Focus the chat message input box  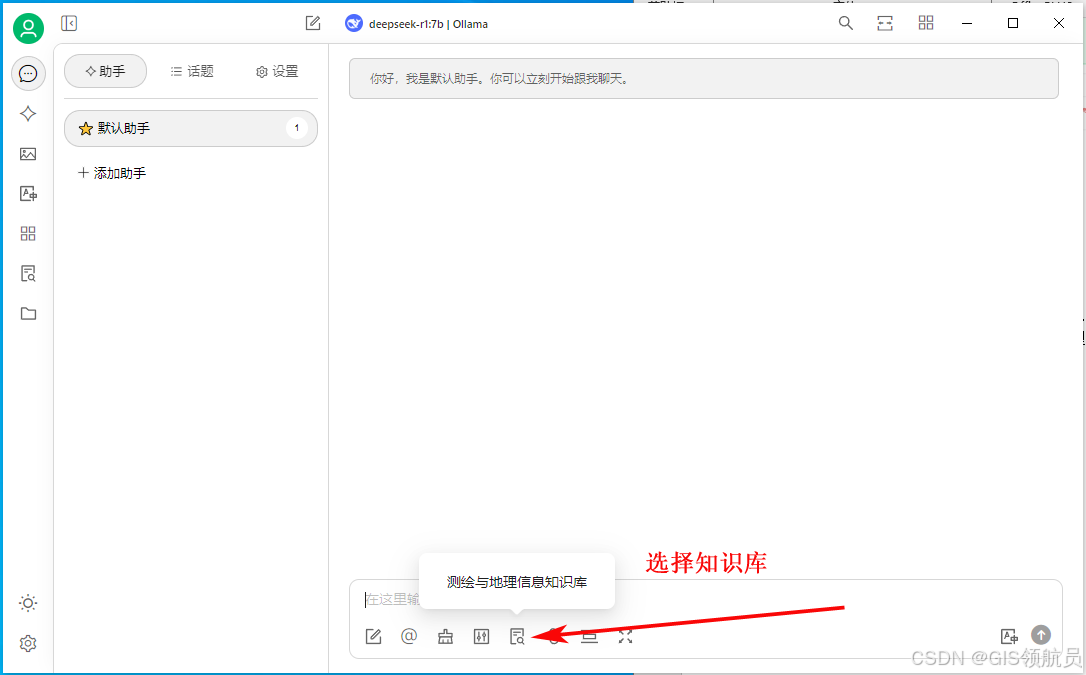click(705, 600)
